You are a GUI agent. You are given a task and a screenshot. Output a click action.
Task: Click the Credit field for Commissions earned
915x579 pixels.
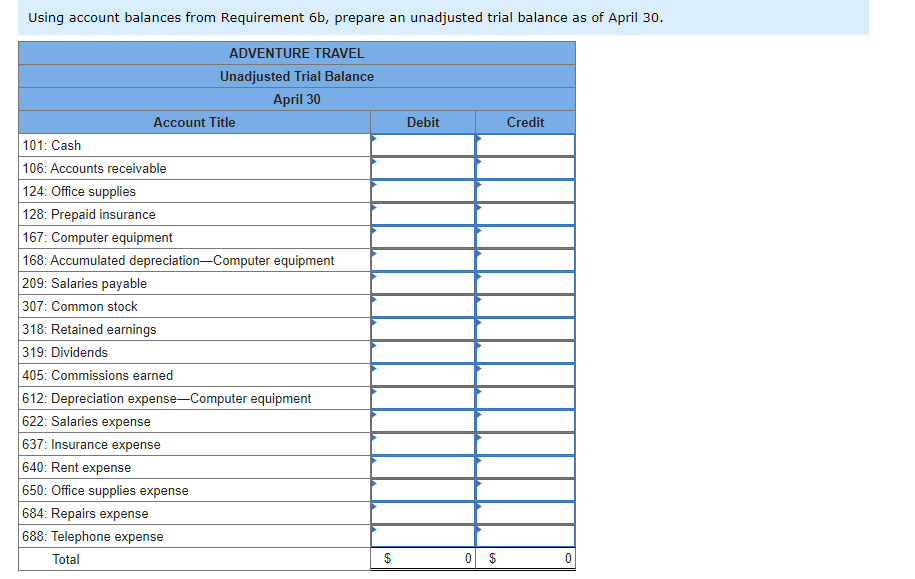click(525, 375)
